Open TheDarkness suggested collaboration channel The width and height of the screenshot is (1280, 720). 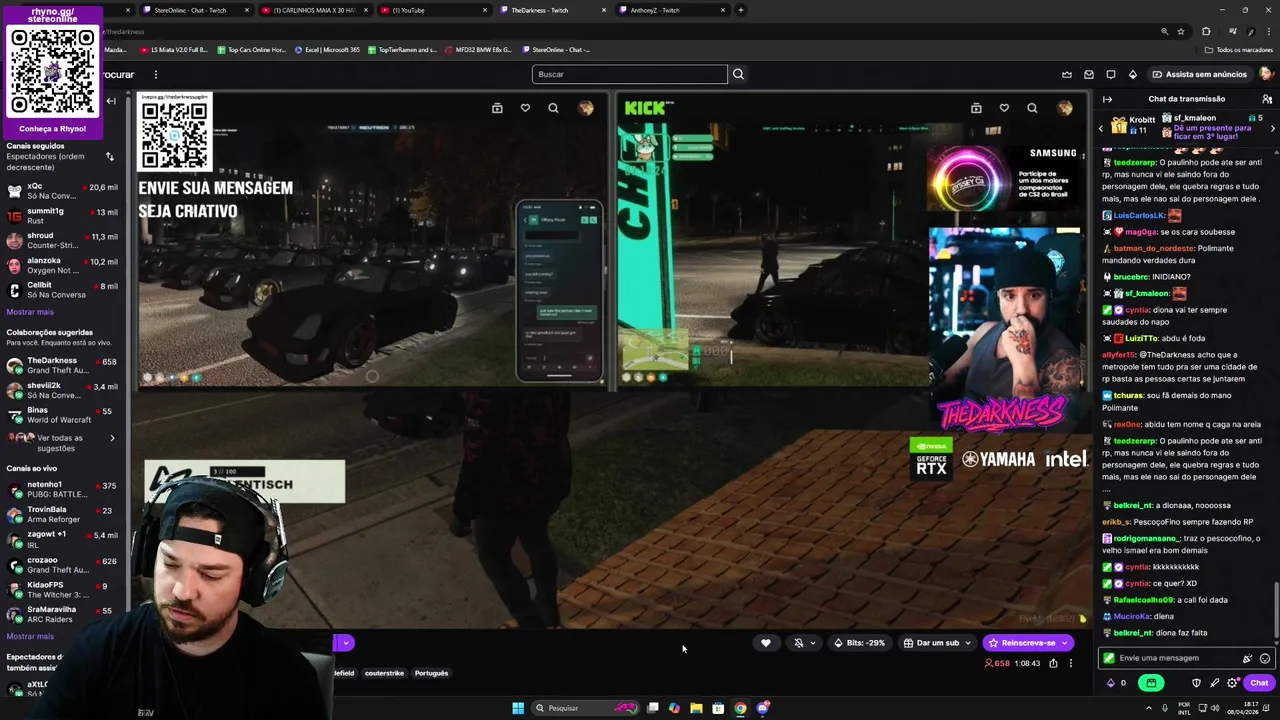click(x=62, y=365)
